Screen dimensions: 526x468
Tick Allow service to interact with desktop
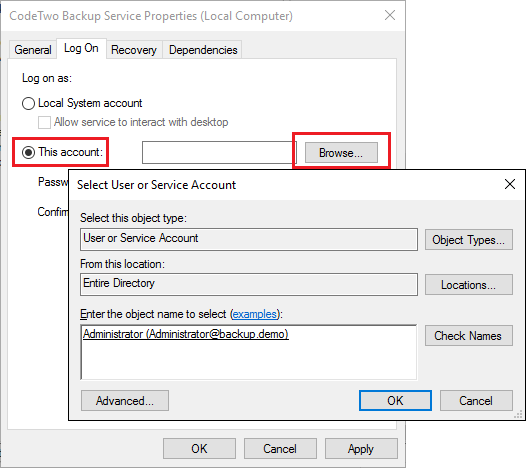click(x=44, y=122)
